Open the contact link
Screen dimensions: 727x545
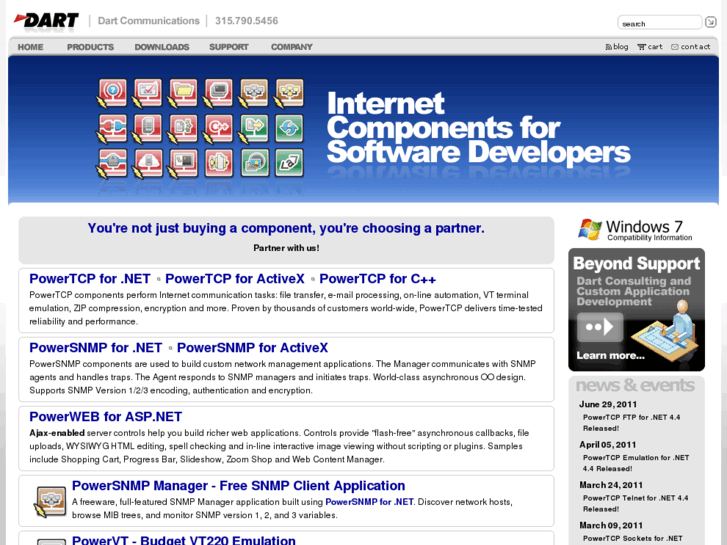tap(691, 46)
